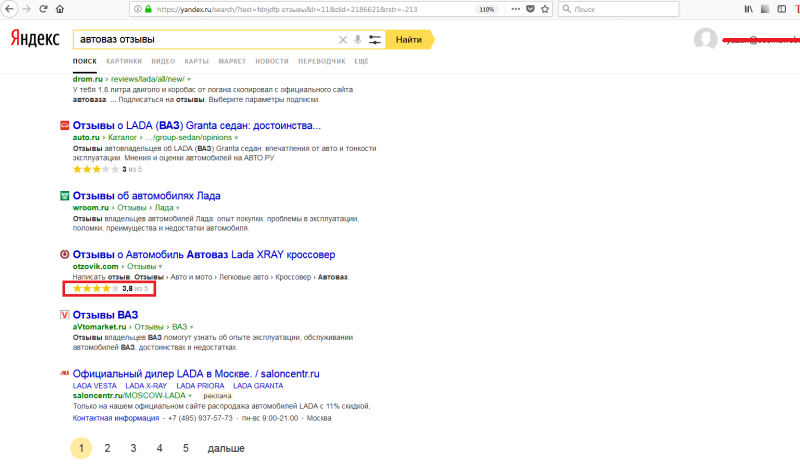Click the 3 из 5 star rating of auto.ru result
The width and height of the screenshot is (800, 469).
(107, 169)
